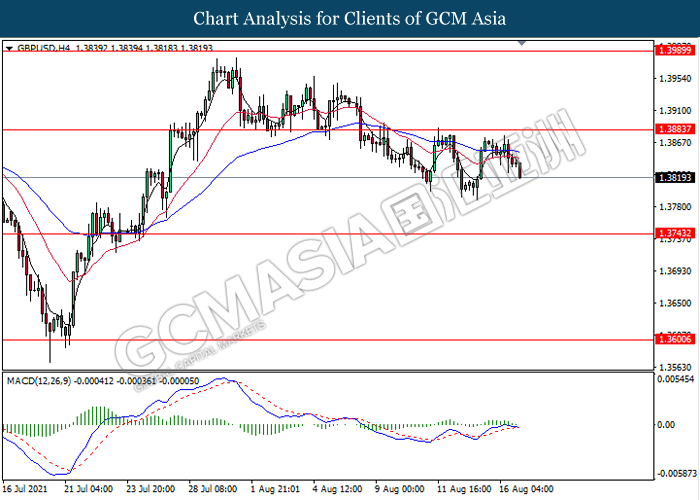Viewport: 700px width, 500px height.
Task: Click the GBPUSD,H4 symbol title text
Action: 43,47
